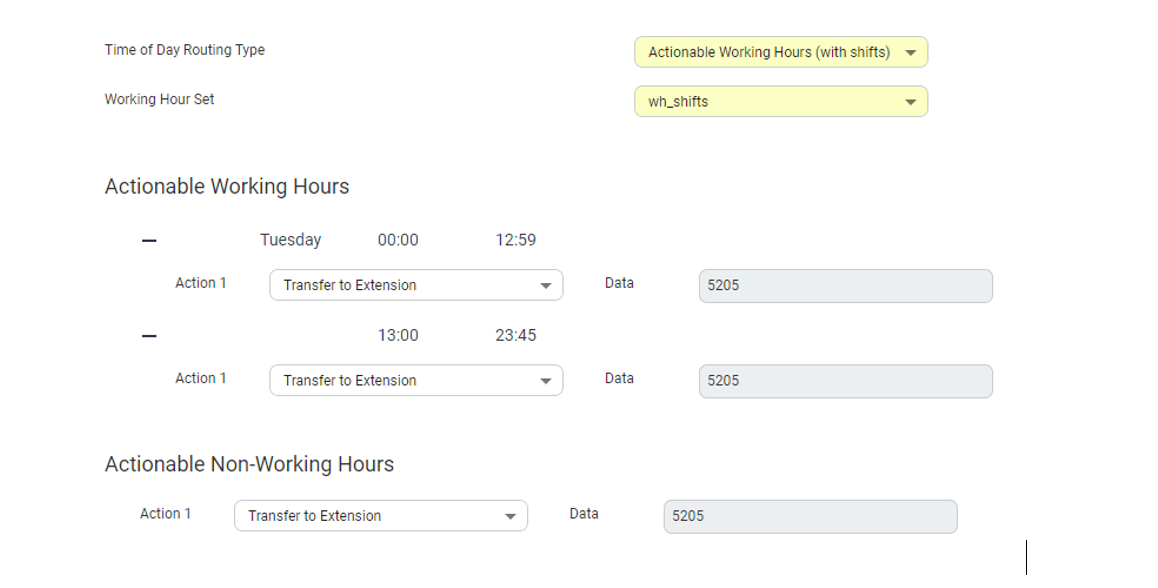Image resolution: width=1158 pixels, height=588 pixels.
Task: Click the 23:45 end time
Action: (x=515, y=335)
